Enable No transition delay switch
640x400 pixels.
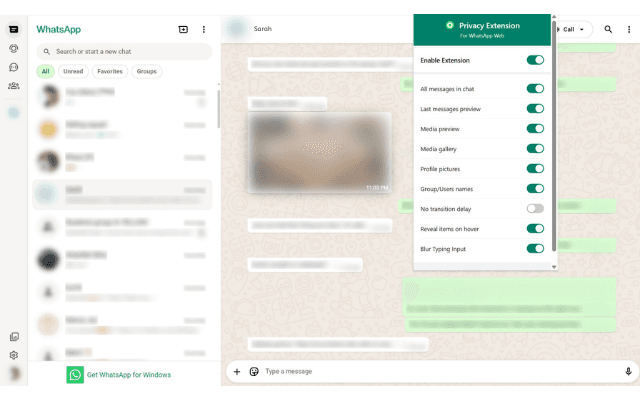point(535,209)
